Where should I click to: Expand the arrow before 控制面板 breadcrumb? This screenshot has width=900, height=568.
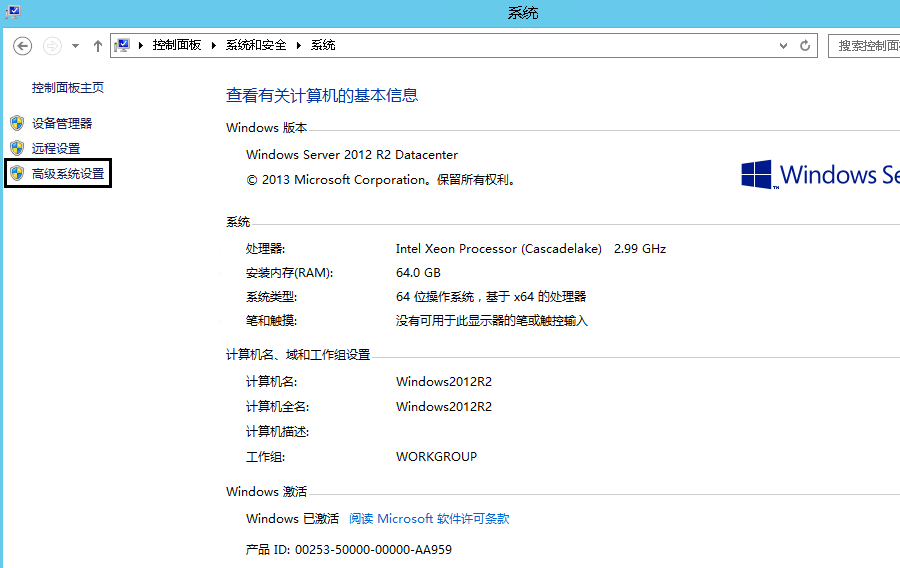click(x=141, y=45)
